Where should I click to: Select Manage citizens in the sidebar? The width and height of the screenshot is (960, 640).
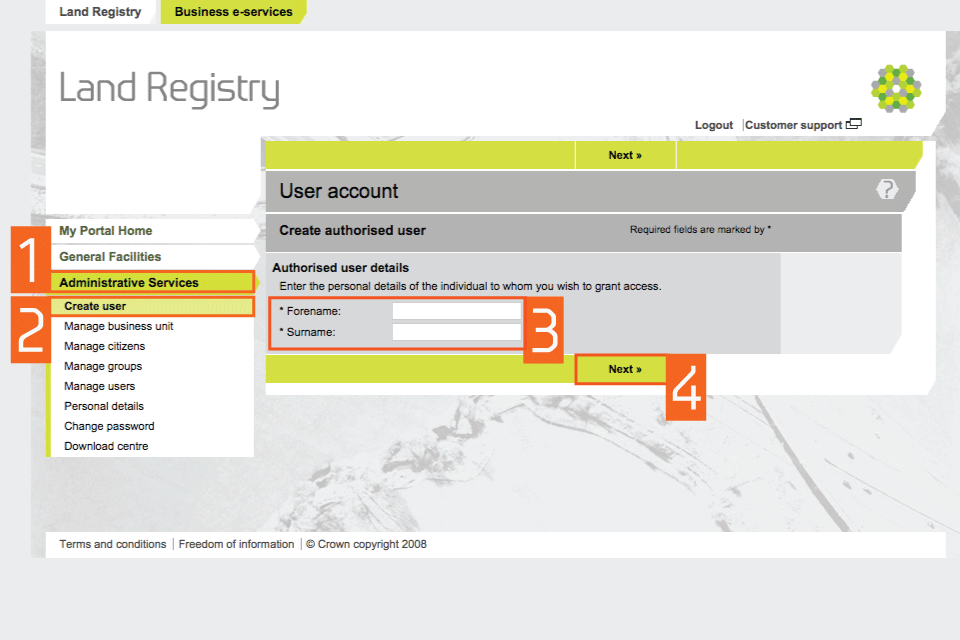(x=104, y=346)
